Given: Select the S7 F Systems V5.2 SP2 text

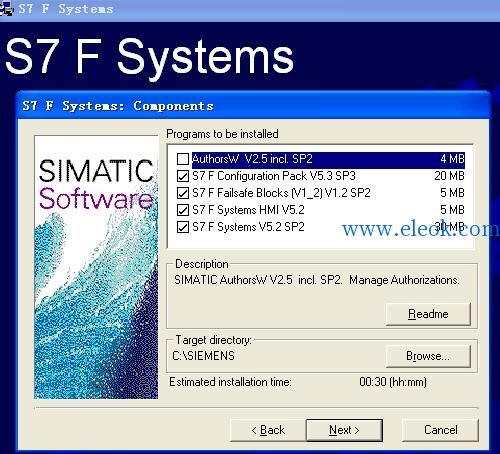Looking at the screenshot, I should click(x=248, y=227).
